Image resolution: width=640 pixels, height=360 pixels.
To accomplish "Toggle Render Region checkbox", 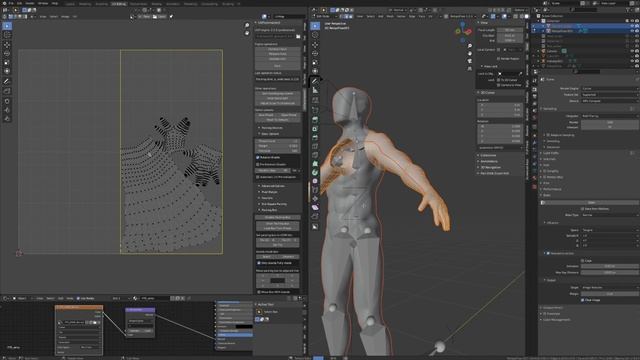I will click(x=498, y=58).
